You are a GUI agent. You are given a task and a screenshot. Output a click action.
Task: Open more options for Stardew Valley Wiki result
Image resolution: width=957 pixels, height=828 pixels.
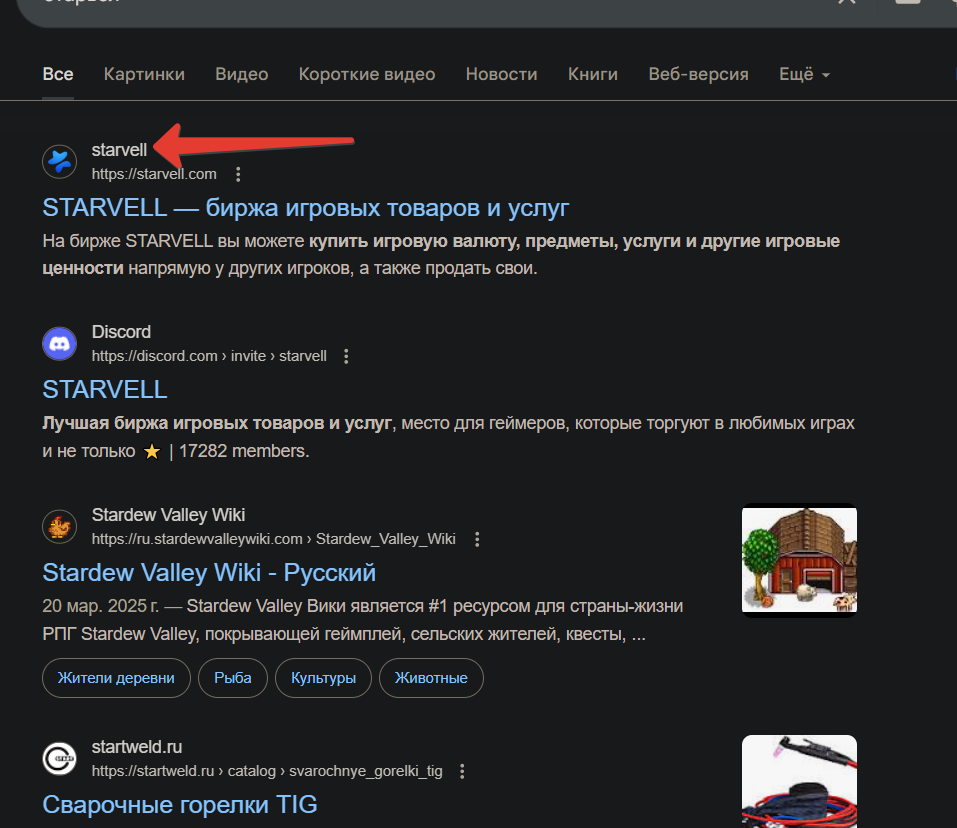pos(477,539)
